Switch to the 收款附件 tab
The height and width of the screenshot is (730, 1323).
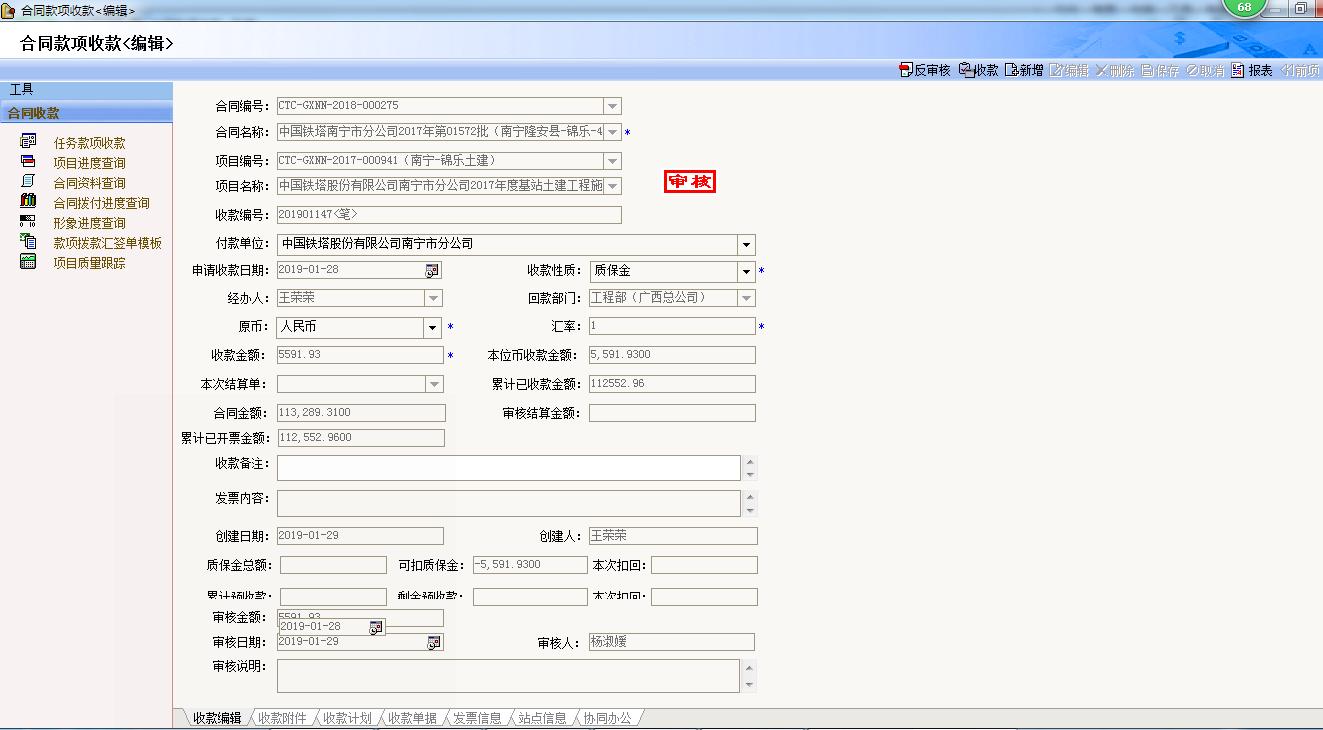(x=282, y=718)
